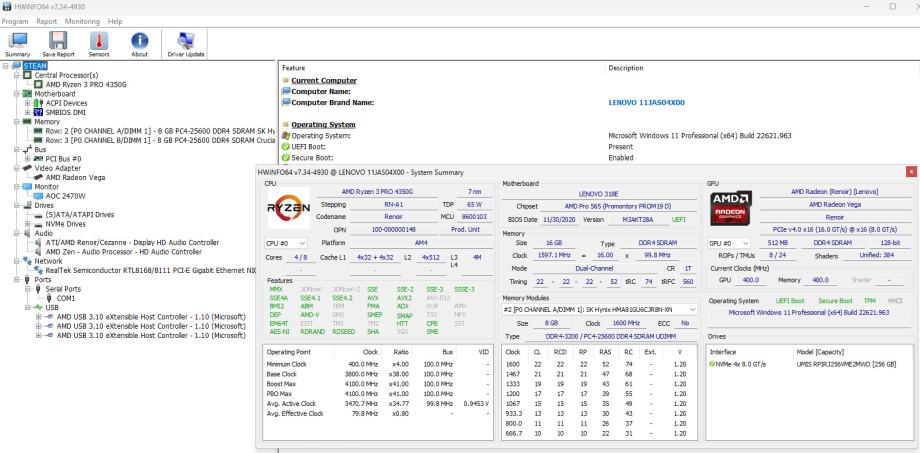This screenshot has height=453, width=920.
Task: Click the Audio speaker icon
Action: [28, 233]
